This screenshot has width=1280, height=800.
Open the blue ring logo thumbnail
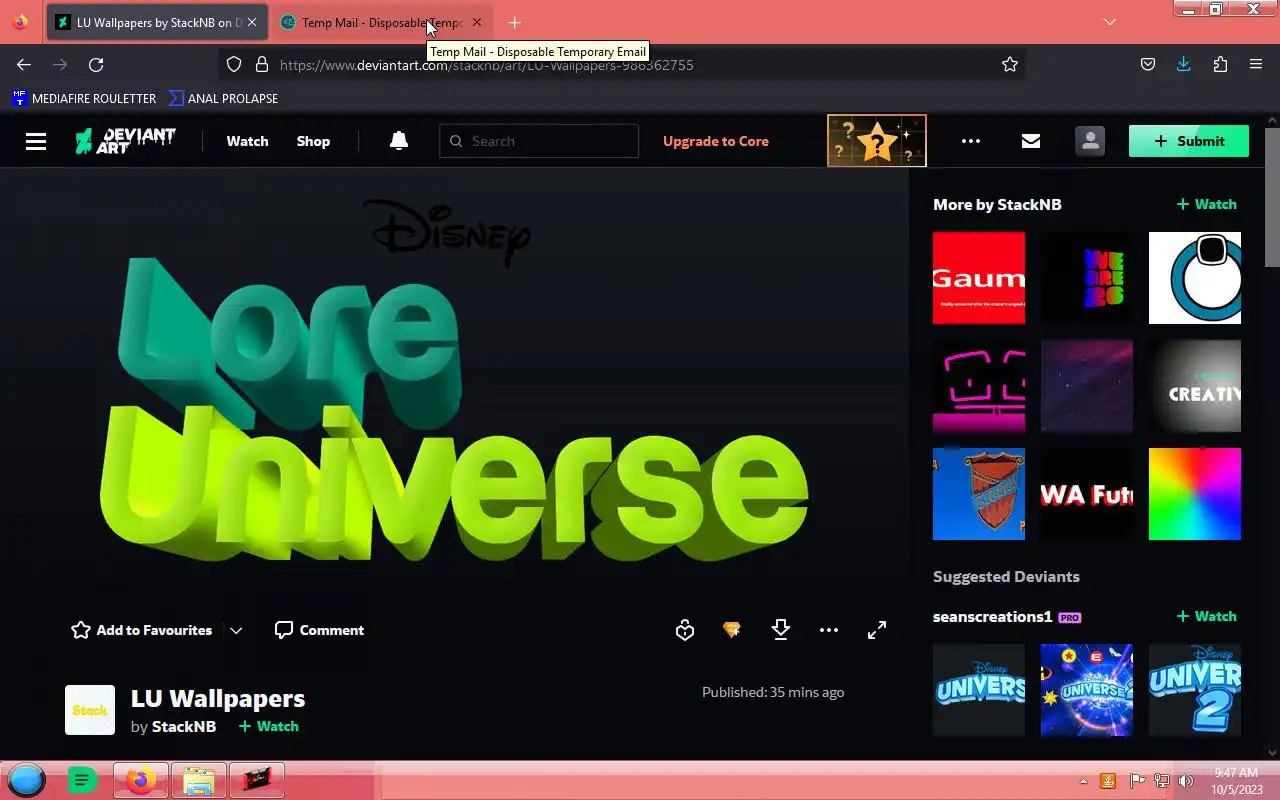coord(1195,278)
